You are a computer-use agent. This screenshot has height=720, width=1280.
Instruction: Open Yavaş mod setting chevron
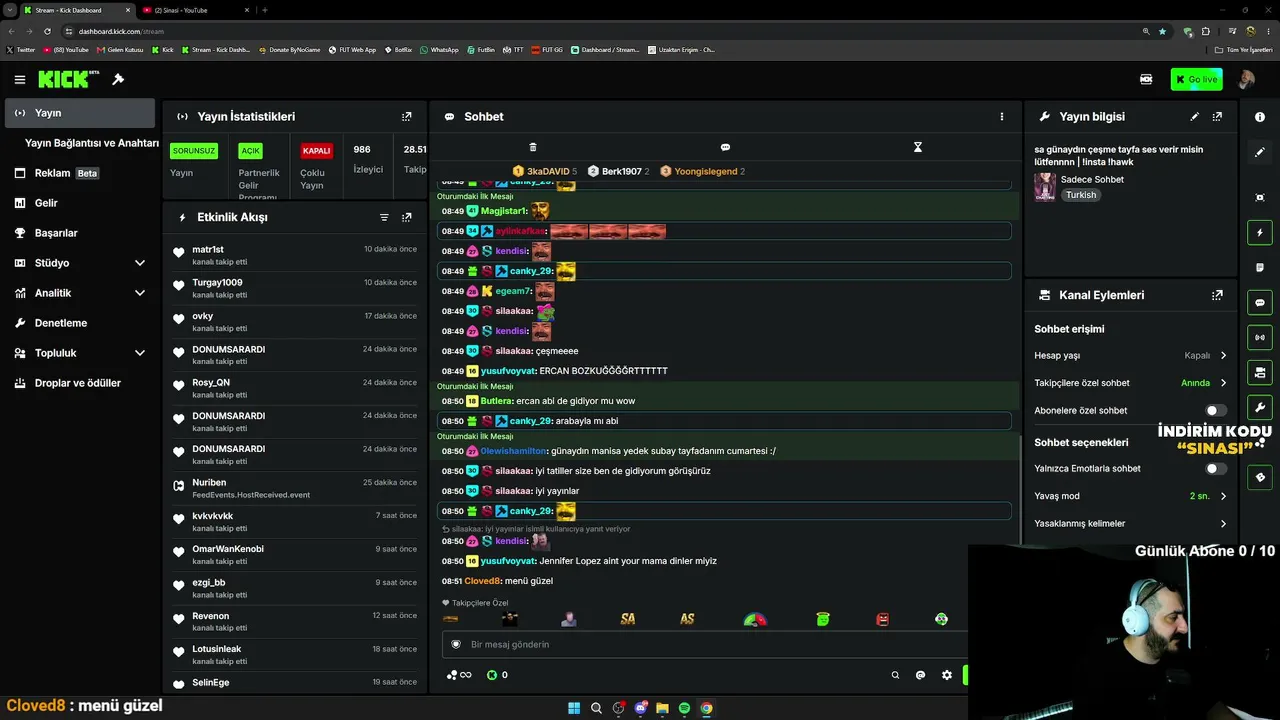(x=1223, y=496)
